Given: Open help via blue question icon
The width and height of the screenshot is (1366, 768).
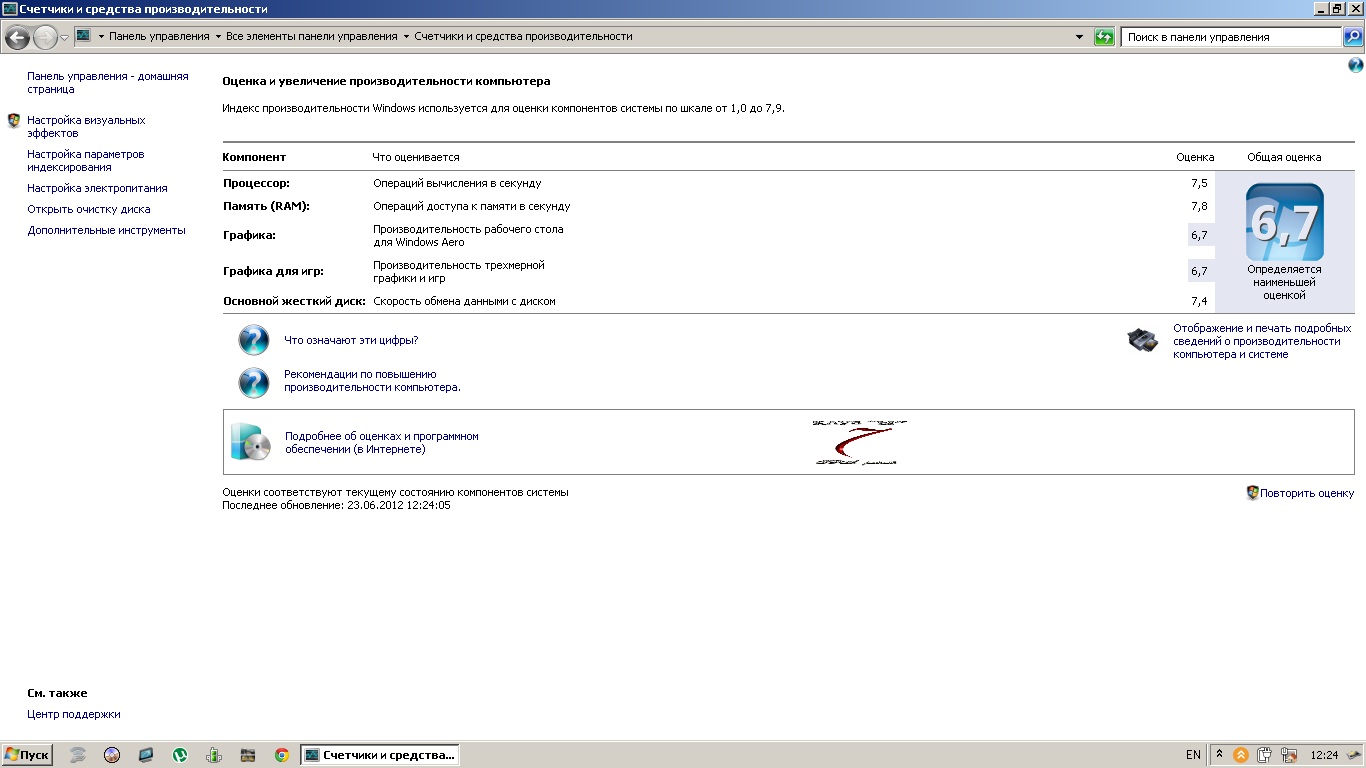Looking at the screenshot, I should 1356,66.
